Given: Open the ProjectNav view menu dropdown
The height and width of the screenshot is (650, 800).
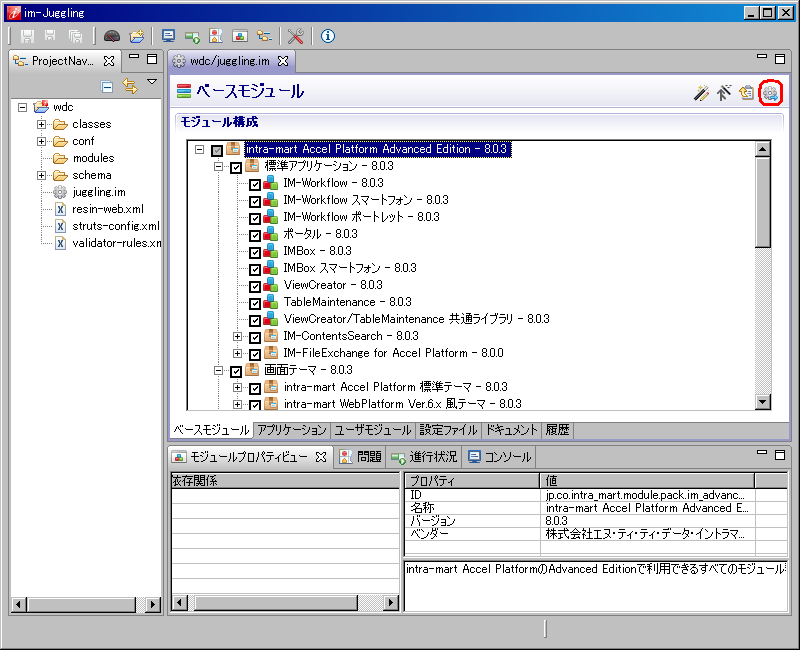Looking at the screenshot, I should coord(152,82).
